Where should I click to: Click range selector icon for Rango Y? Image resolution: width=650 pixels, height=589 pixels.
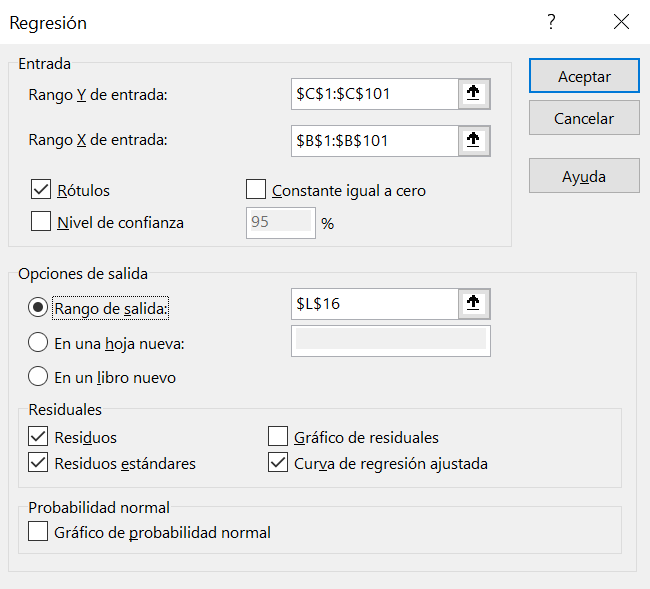[x=474, y=94]
